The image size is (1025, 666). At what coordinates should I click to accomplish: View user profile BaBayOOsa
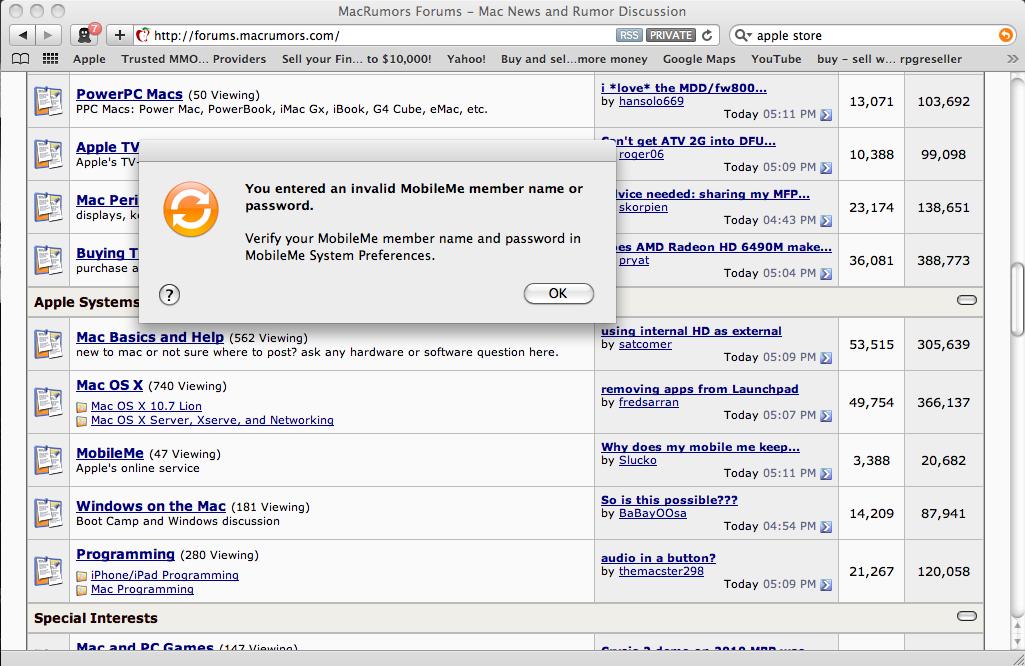(652, 514)
